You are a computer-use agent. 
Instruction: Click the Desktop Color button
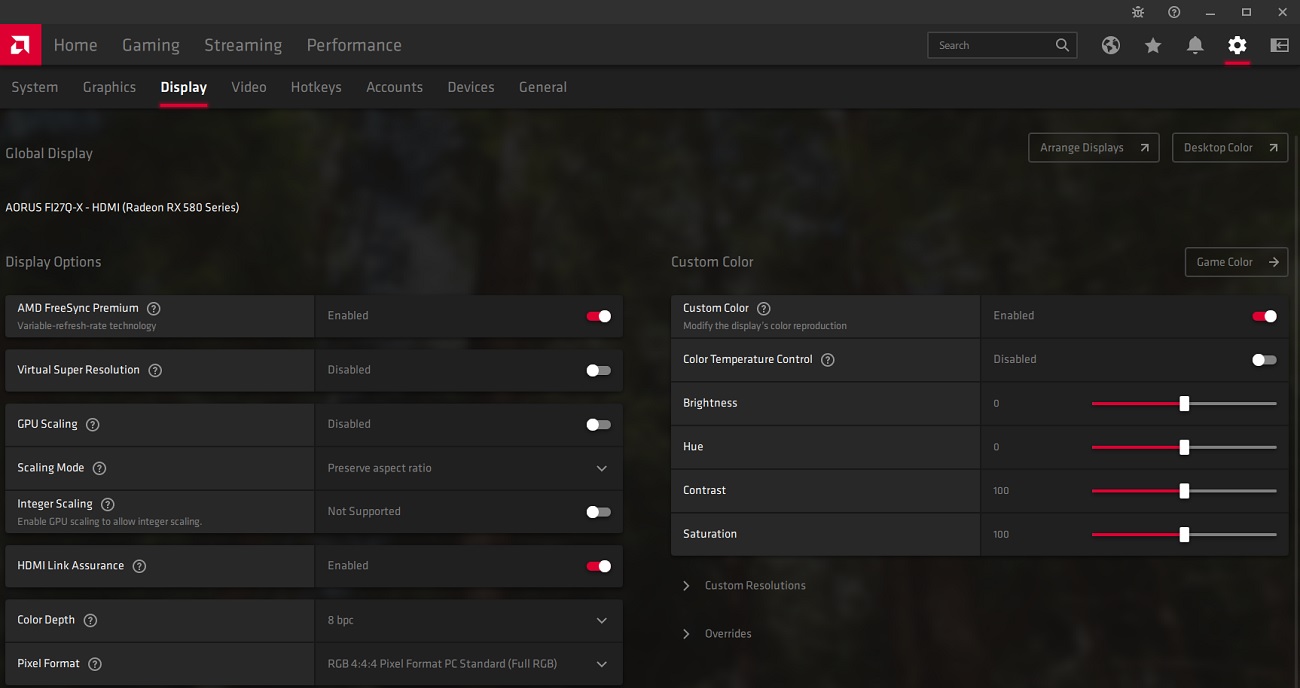(x=1230, y=148)
